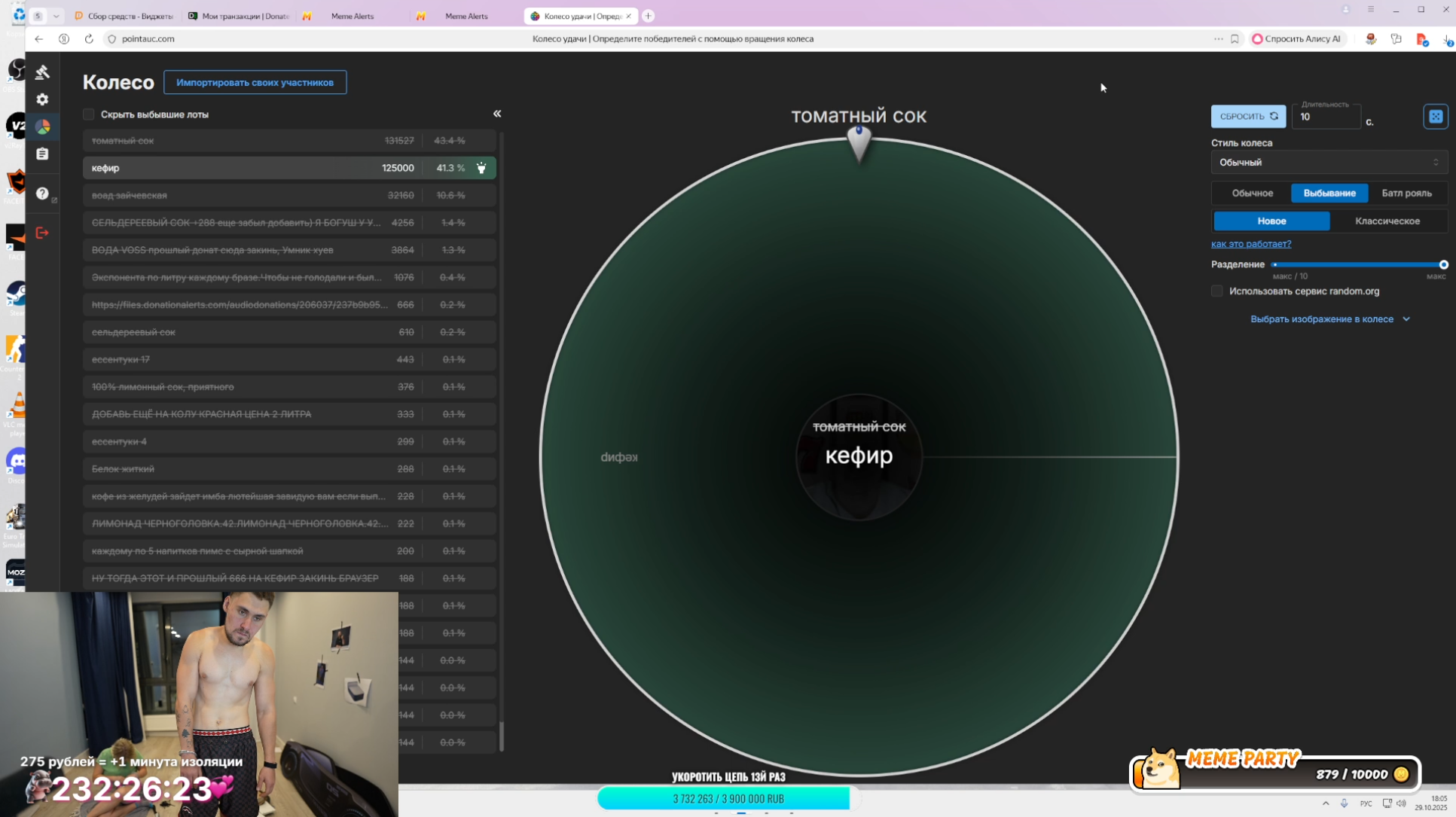The width and height of the screenshot is (1456, 817).
Task: Click the dice random icon button
Action: coord(1435,117)
